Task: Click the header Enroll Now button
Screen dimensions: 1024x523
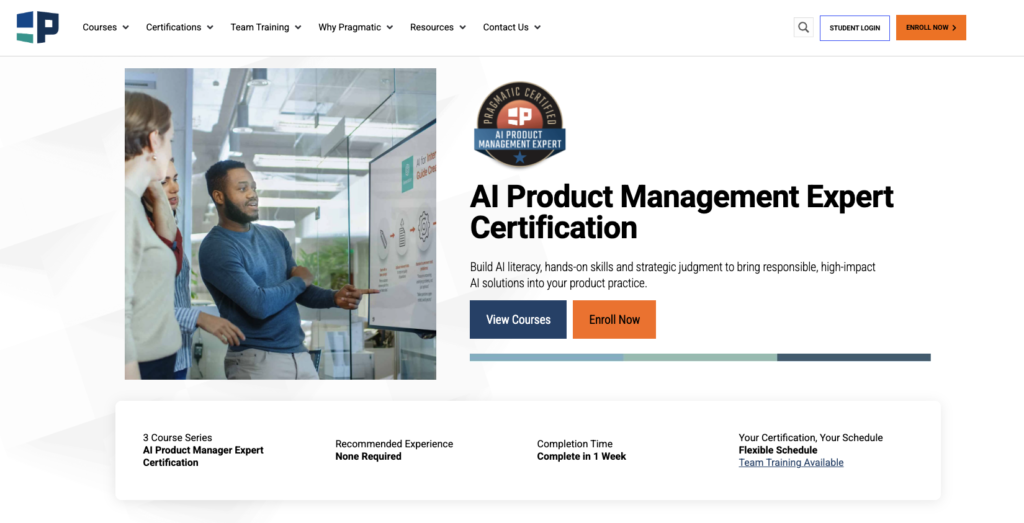Action: 931,27
